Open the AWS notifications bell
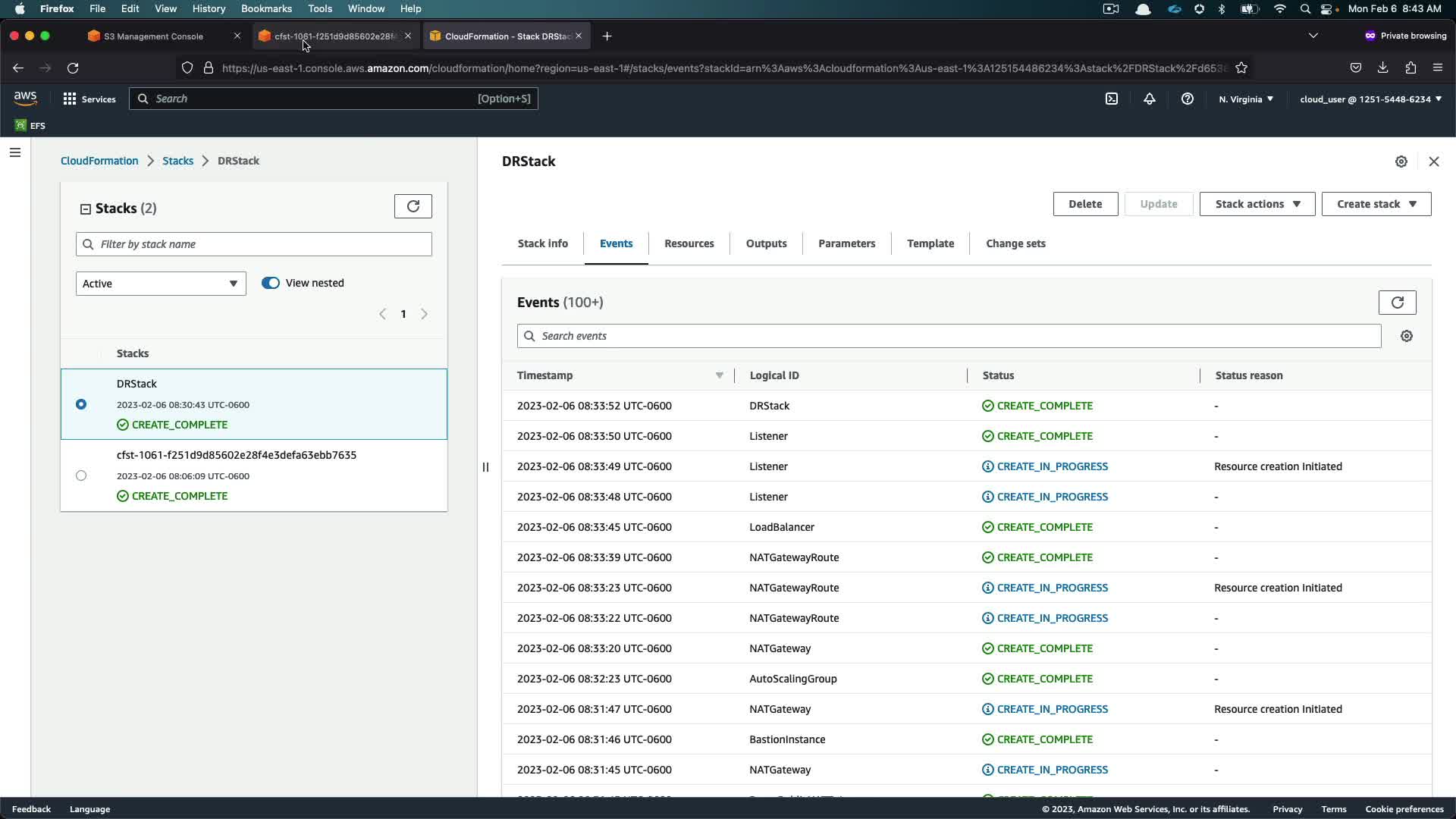Screen dimensions: 1456x819 point(1150,99)
